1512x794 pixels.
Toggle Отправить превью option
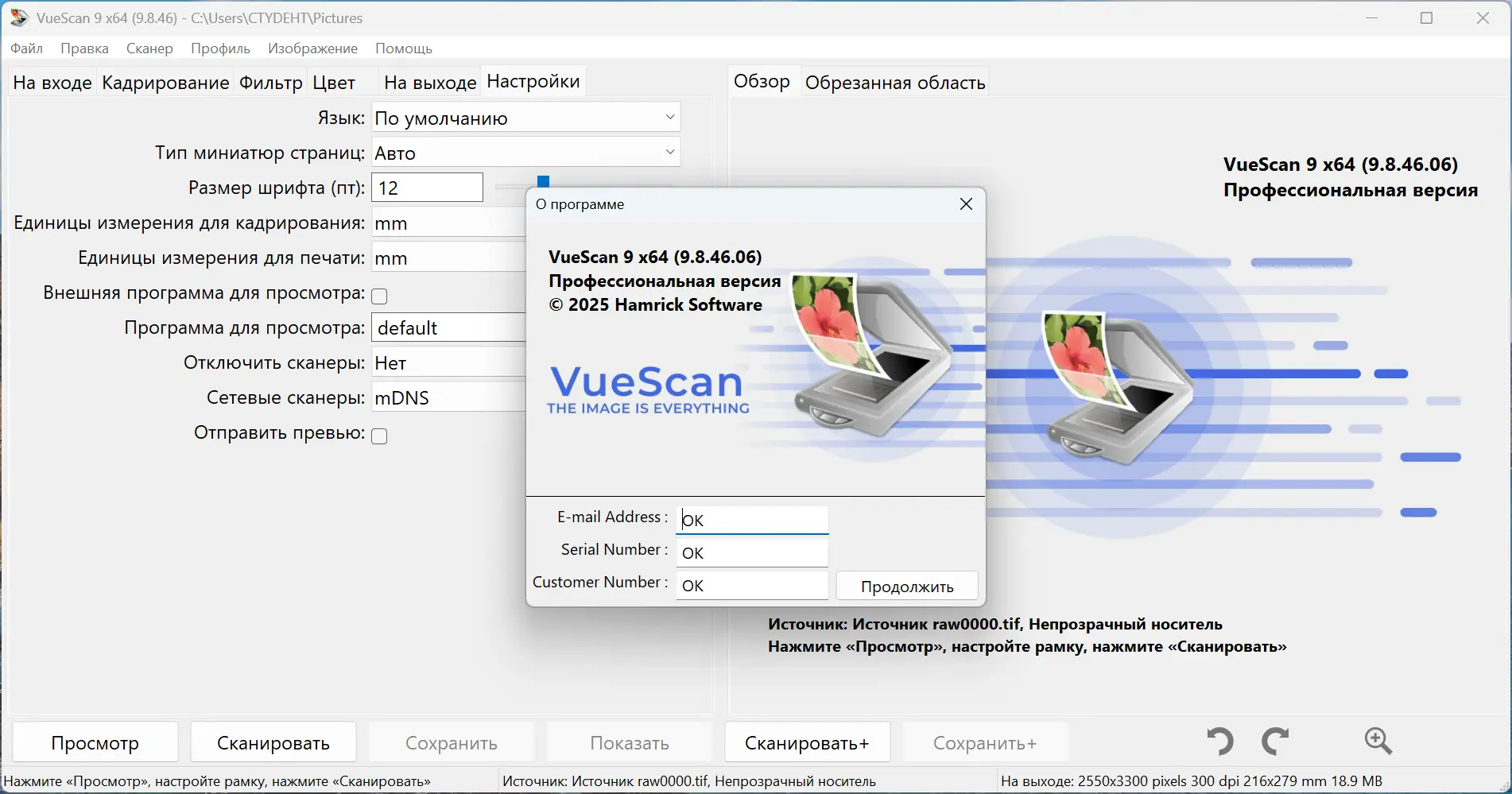pos(379,436)
